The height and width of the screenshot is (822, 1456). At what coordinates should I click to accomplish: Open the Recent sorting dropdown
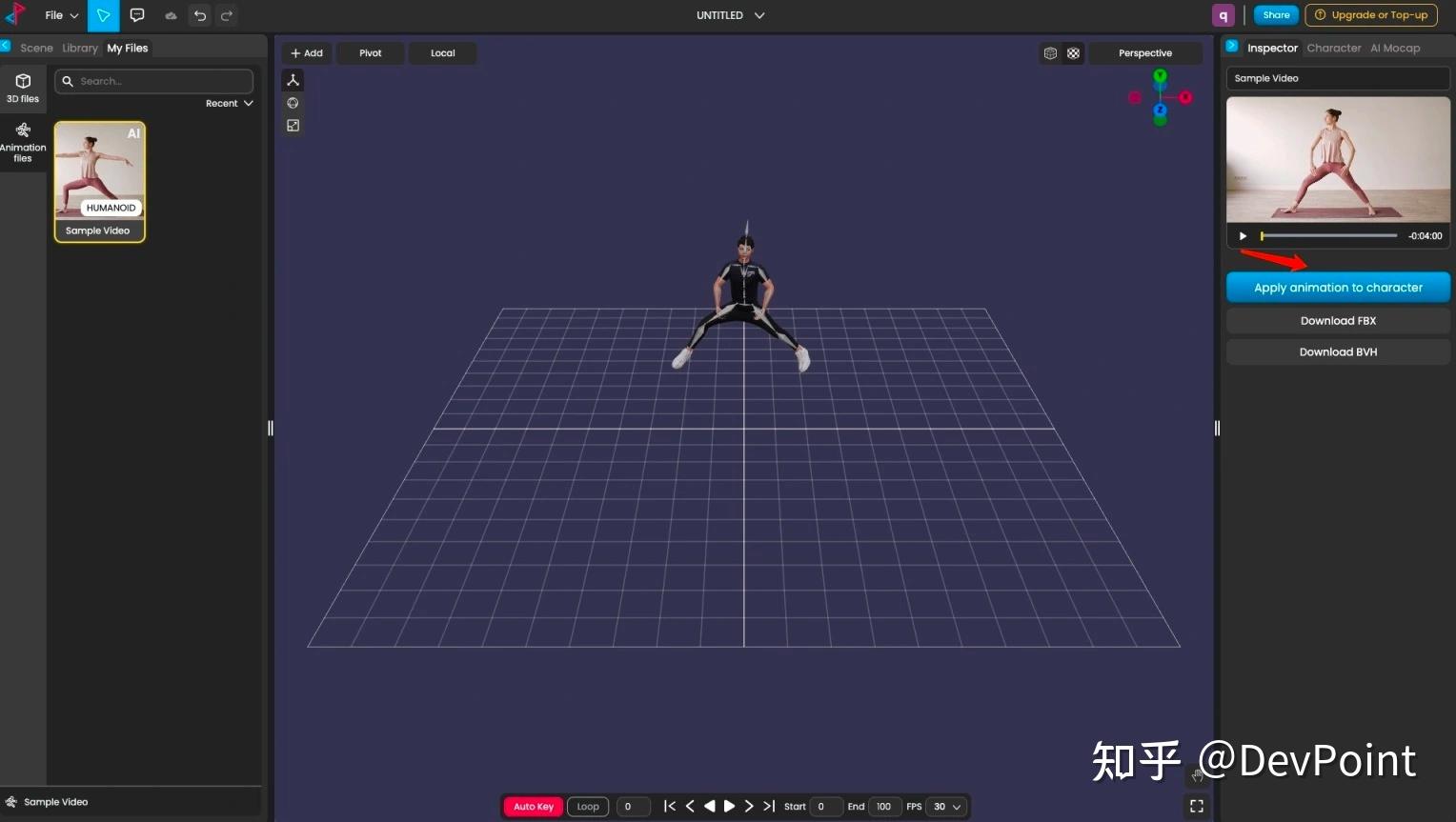(x=228, y=103)
